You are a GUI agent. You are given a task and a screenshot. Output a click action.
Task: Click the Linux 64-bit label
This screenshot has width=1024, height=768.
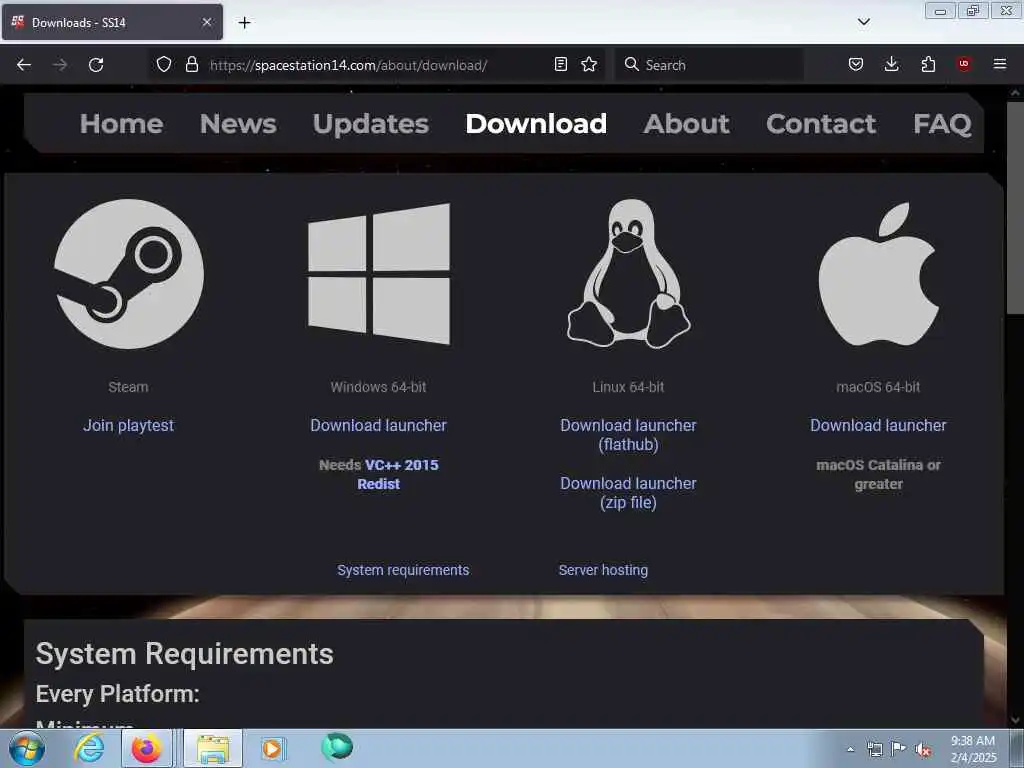(x=628, y=387)
